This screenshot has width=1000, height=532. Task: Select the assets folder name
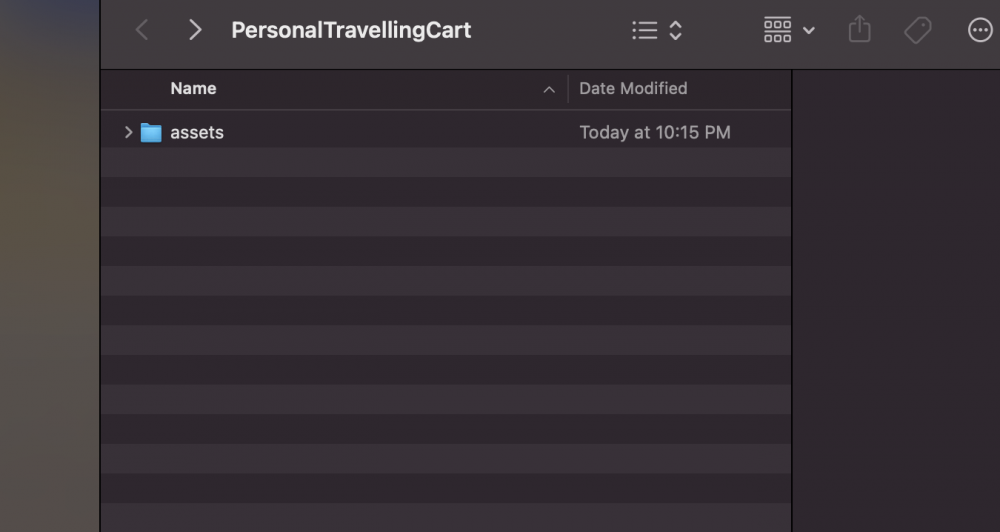(x=197, y=132)
